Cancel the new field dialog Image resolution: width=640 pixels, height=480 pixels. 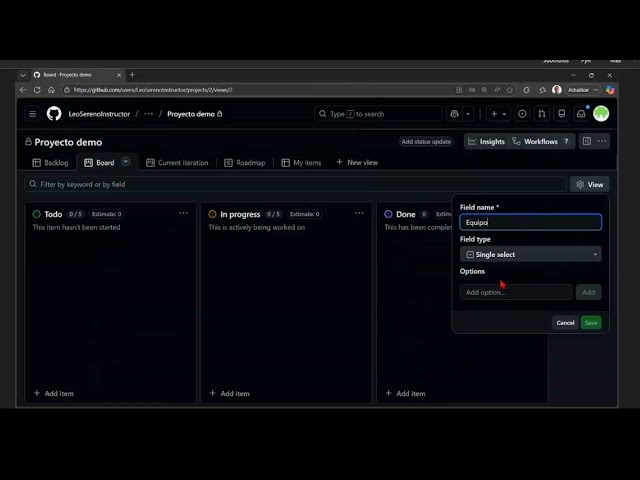tap(565, 323)
